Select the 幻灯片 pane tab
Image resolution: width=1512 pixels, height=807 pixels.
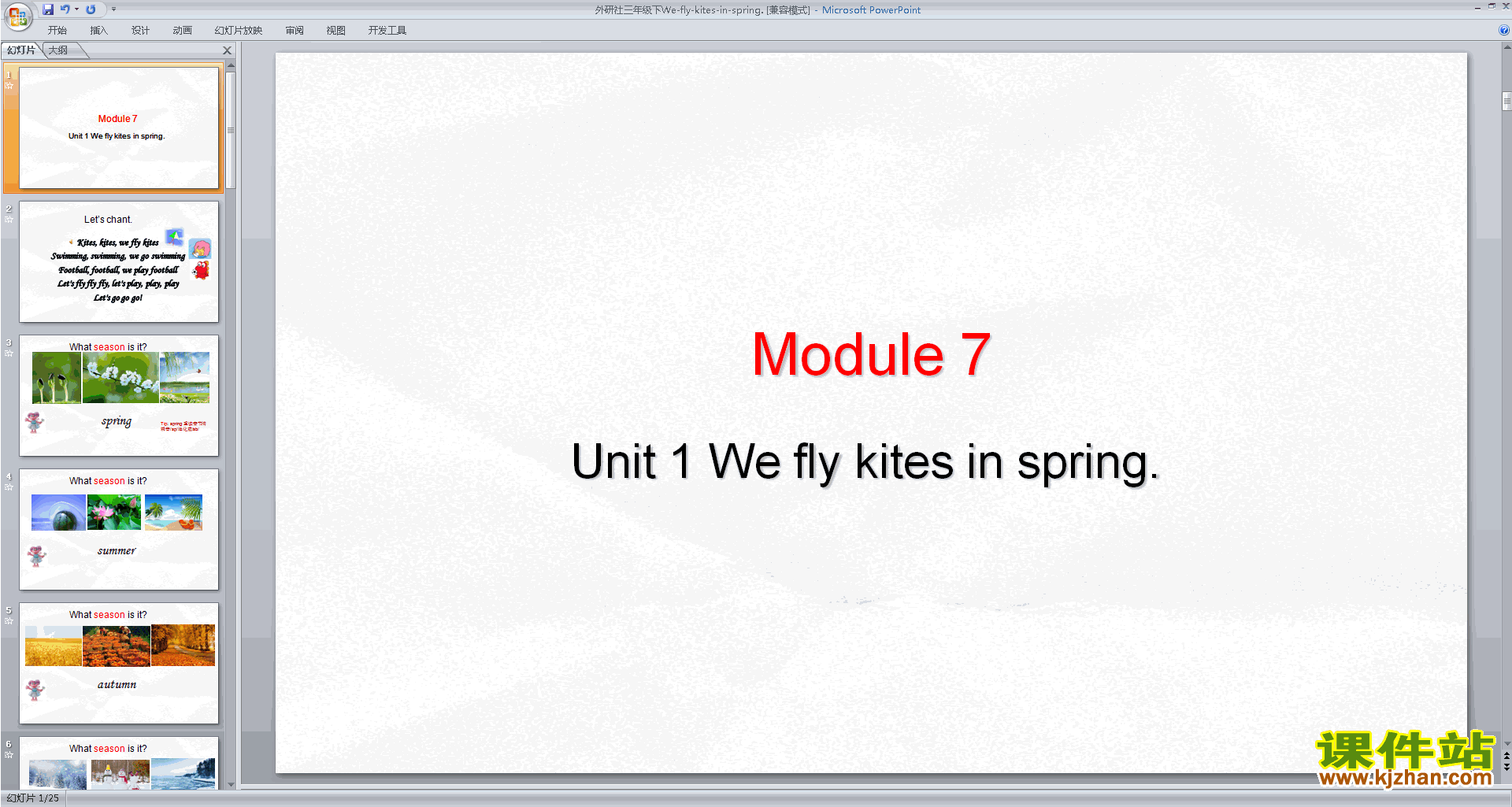click(x=21, y=50)
